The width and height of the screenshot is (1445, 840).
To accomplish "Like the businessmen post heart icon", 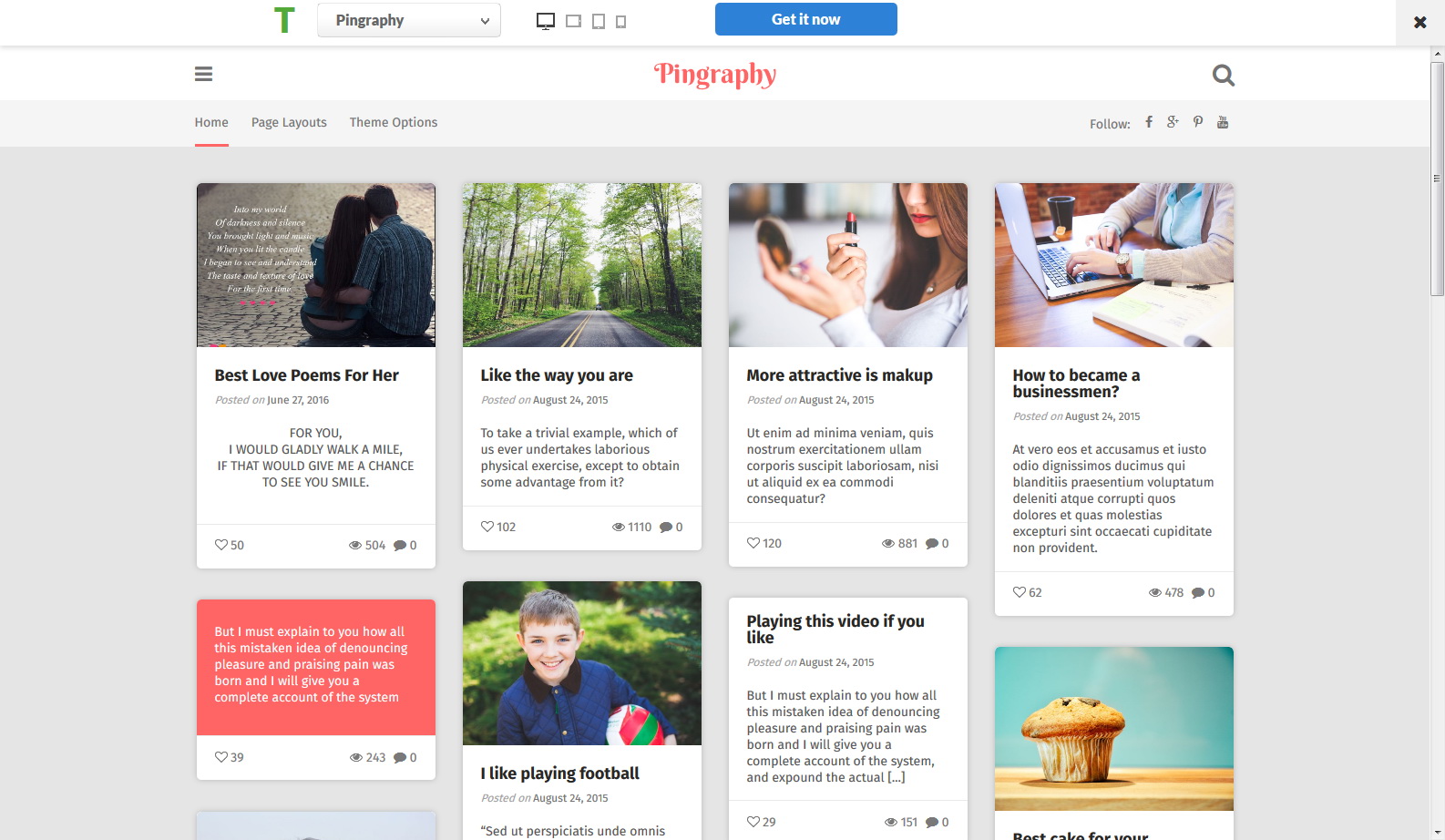I will [x=1019, y=592].
